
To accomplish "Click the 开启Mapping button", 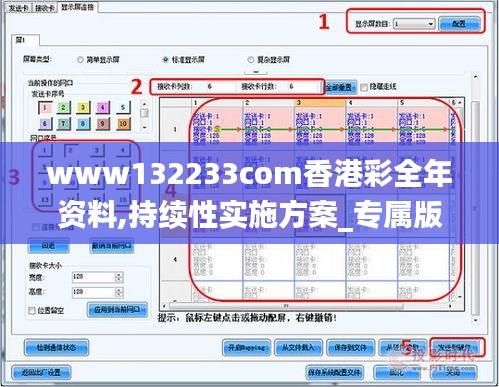I will (246, 348).
